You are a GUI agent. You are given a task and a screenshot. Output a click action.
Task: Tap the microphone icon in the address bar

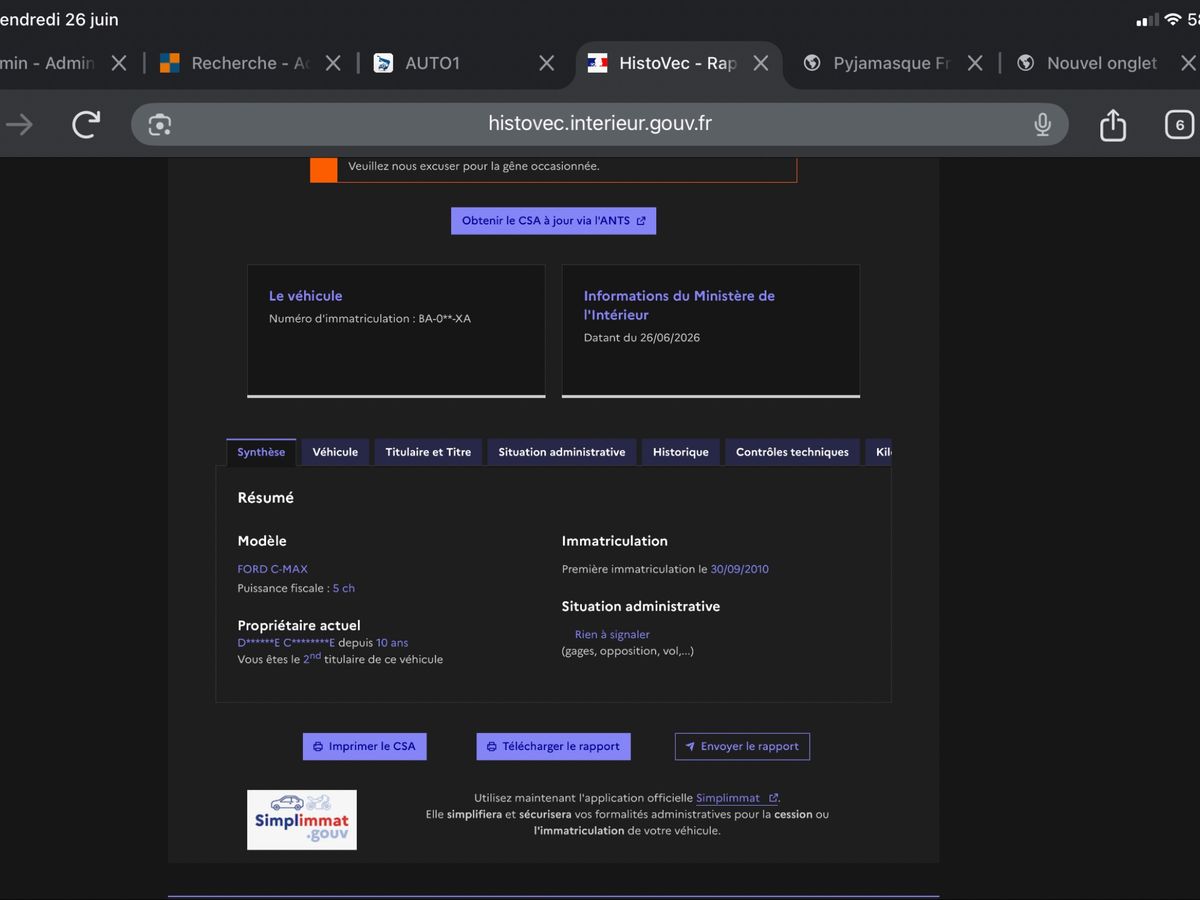tap(1042, 124)
